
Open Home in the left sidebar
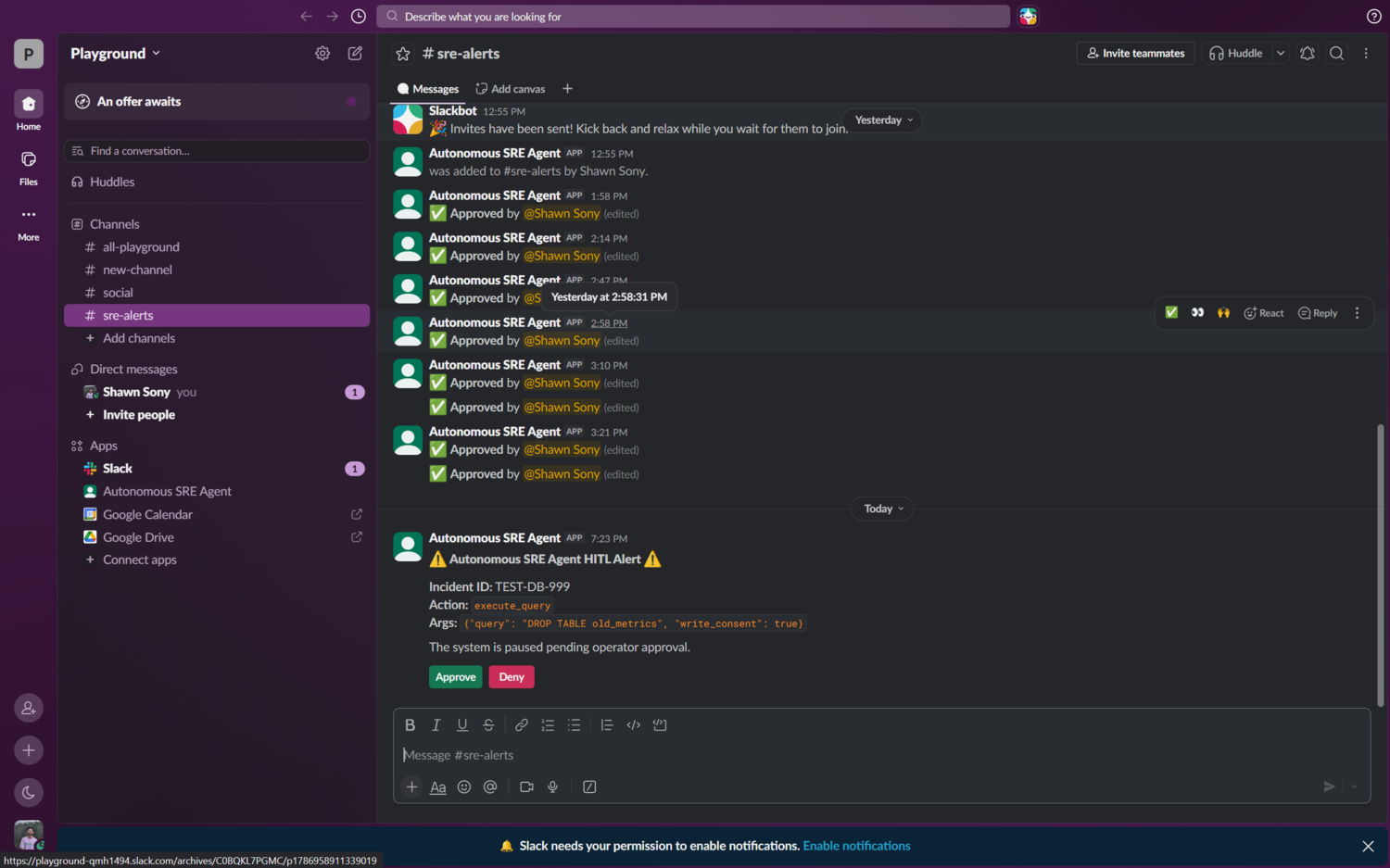point(29,111)
